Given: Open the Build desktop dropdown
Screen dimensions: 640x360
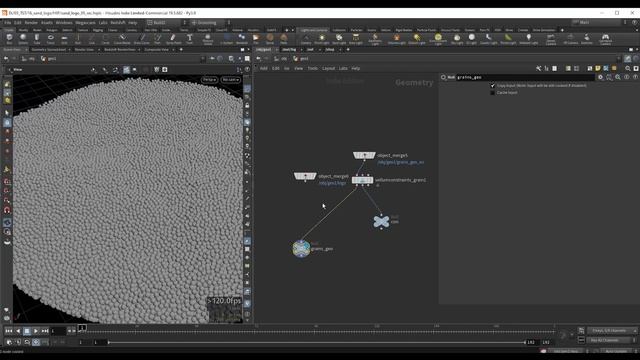Looking at the screenshot, I should [x=166, y=22].
